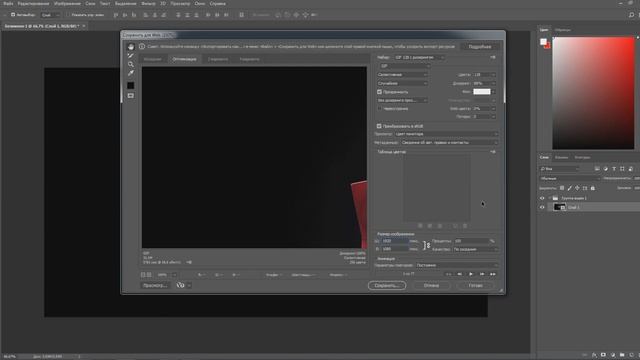Click the Preview button in dialog

pyautogui.click(x=155, y=285)
